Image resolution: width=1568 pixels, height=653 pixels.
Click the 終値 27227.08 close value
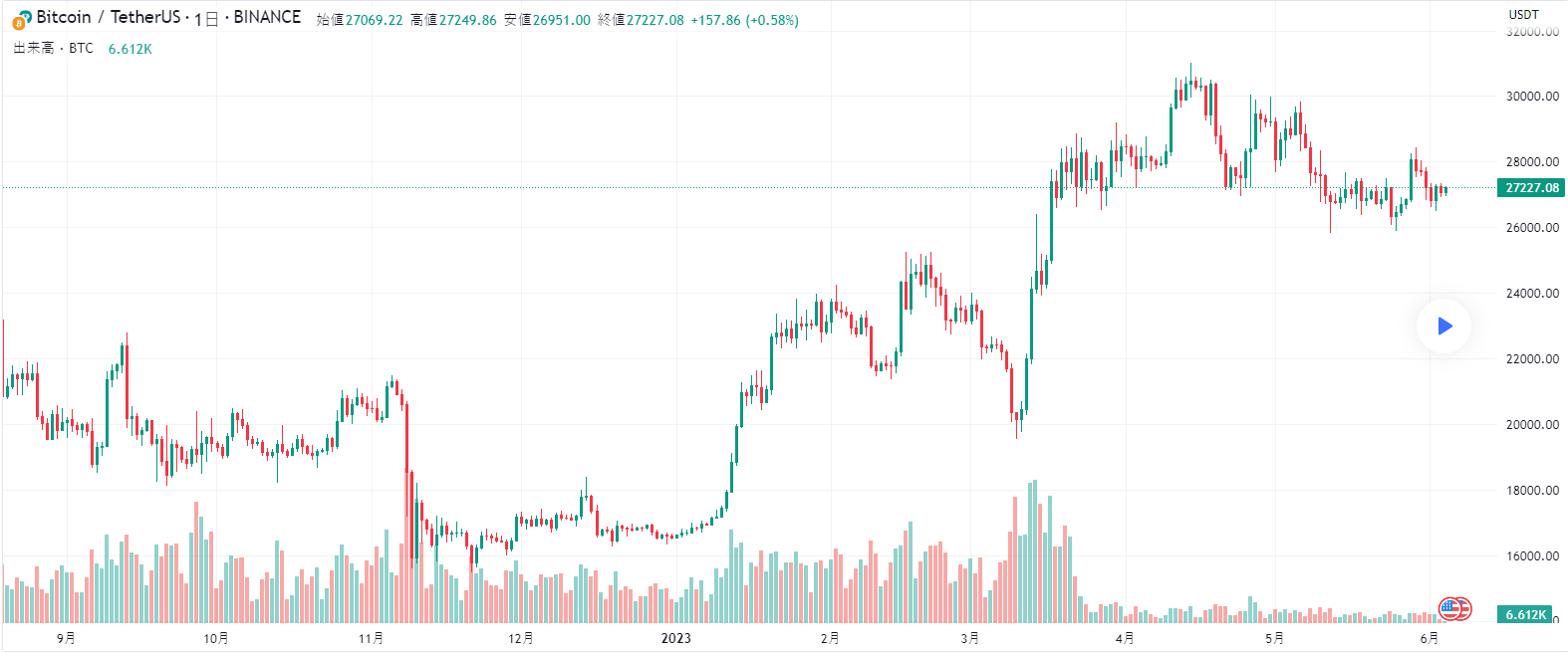point(641,20)
